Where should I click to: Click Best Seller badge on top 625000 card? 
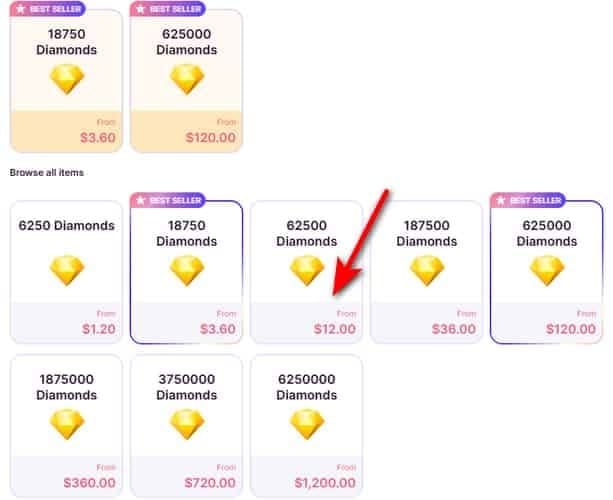[166, 7]
